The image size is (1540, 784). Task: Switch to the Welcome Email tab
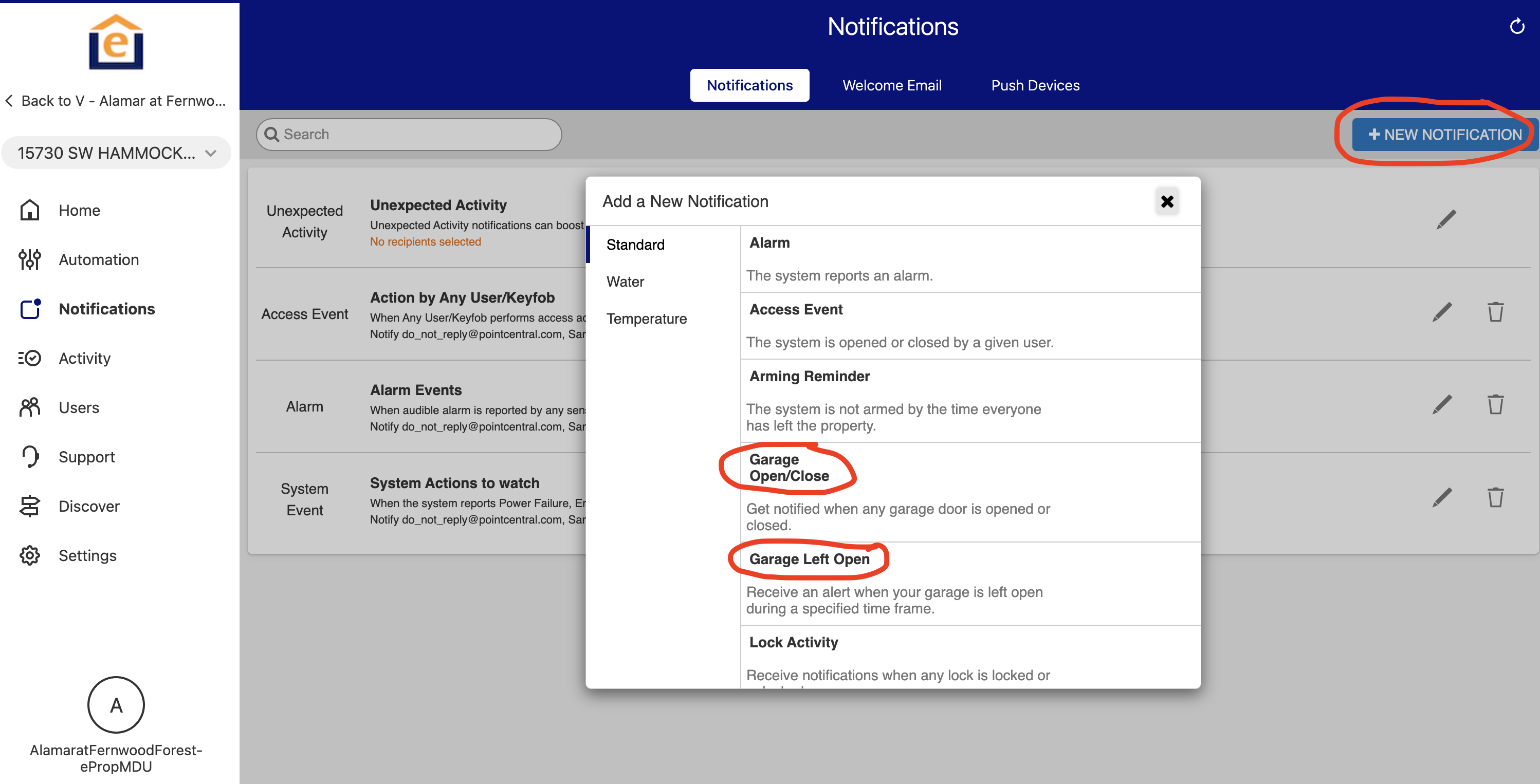tap(891, 85)
